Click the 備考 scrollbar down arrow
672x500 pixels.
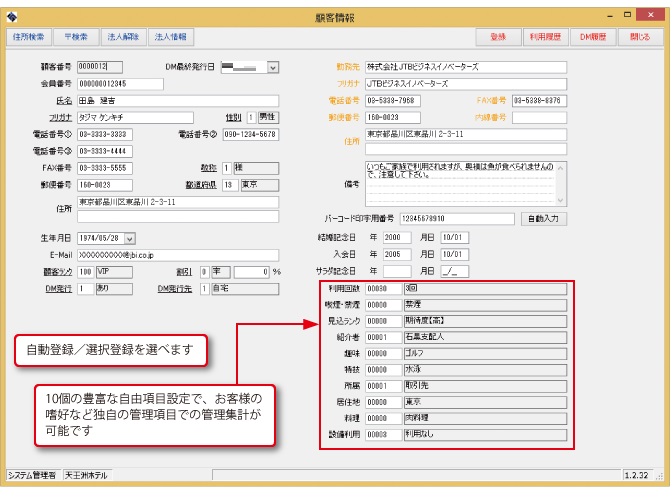(561, 201)
